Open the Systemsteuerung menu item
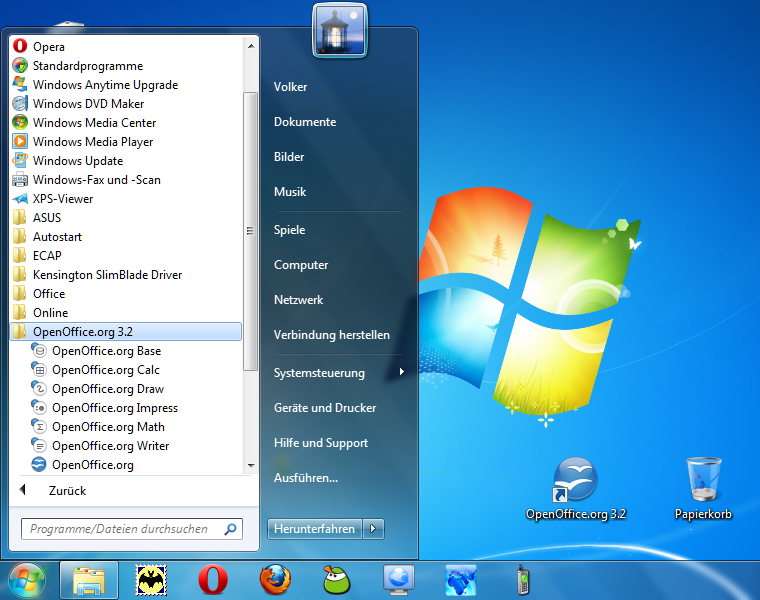The image size is (760, 600). click(x=319, y=373)
